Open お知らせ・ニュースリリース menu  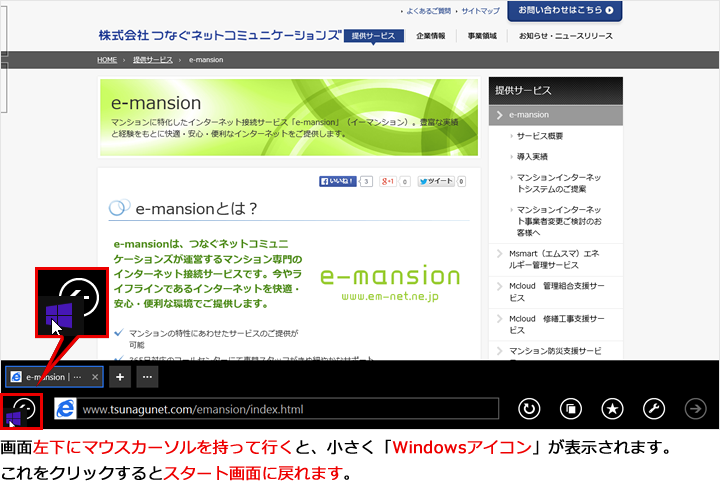pos(566,36)
